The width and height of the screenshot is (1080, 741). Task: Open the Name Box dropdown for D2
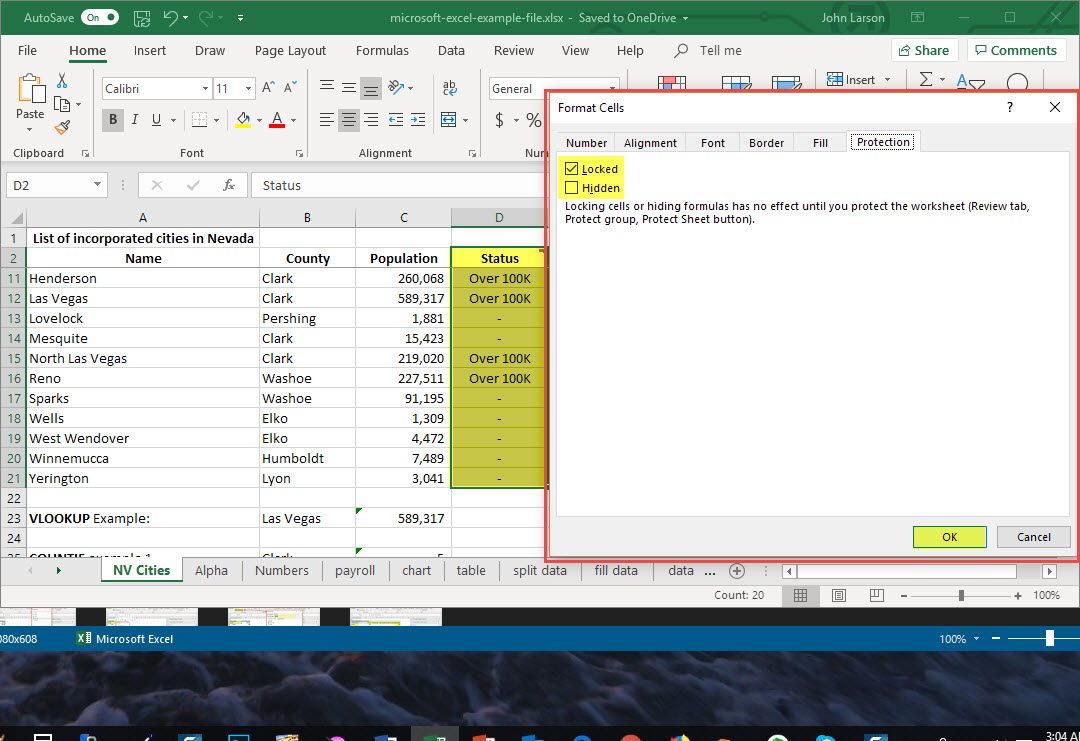coord(97,185)
